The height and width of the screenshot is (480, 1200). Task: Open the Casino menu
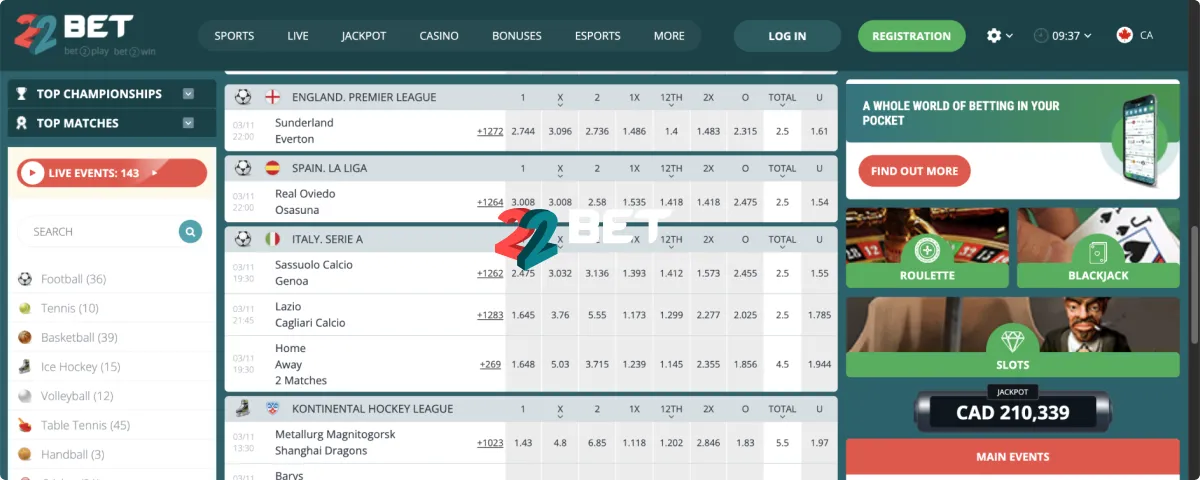tap(439, 36)
